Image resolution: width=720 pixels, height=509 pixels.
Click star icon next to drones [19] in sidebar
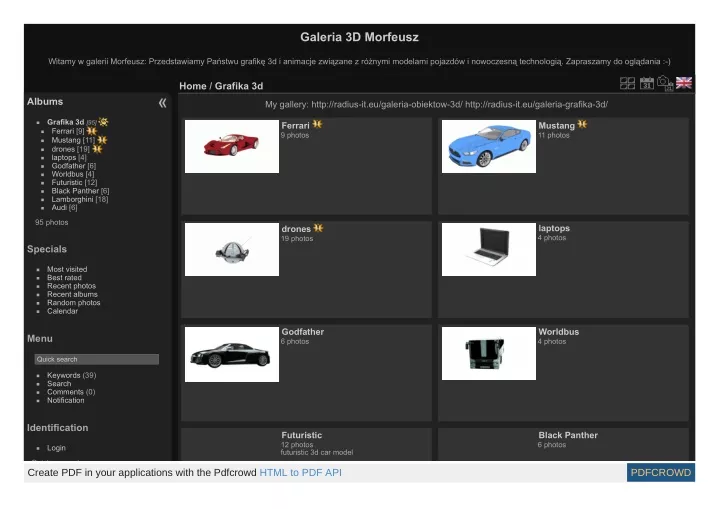pos(97,149)
